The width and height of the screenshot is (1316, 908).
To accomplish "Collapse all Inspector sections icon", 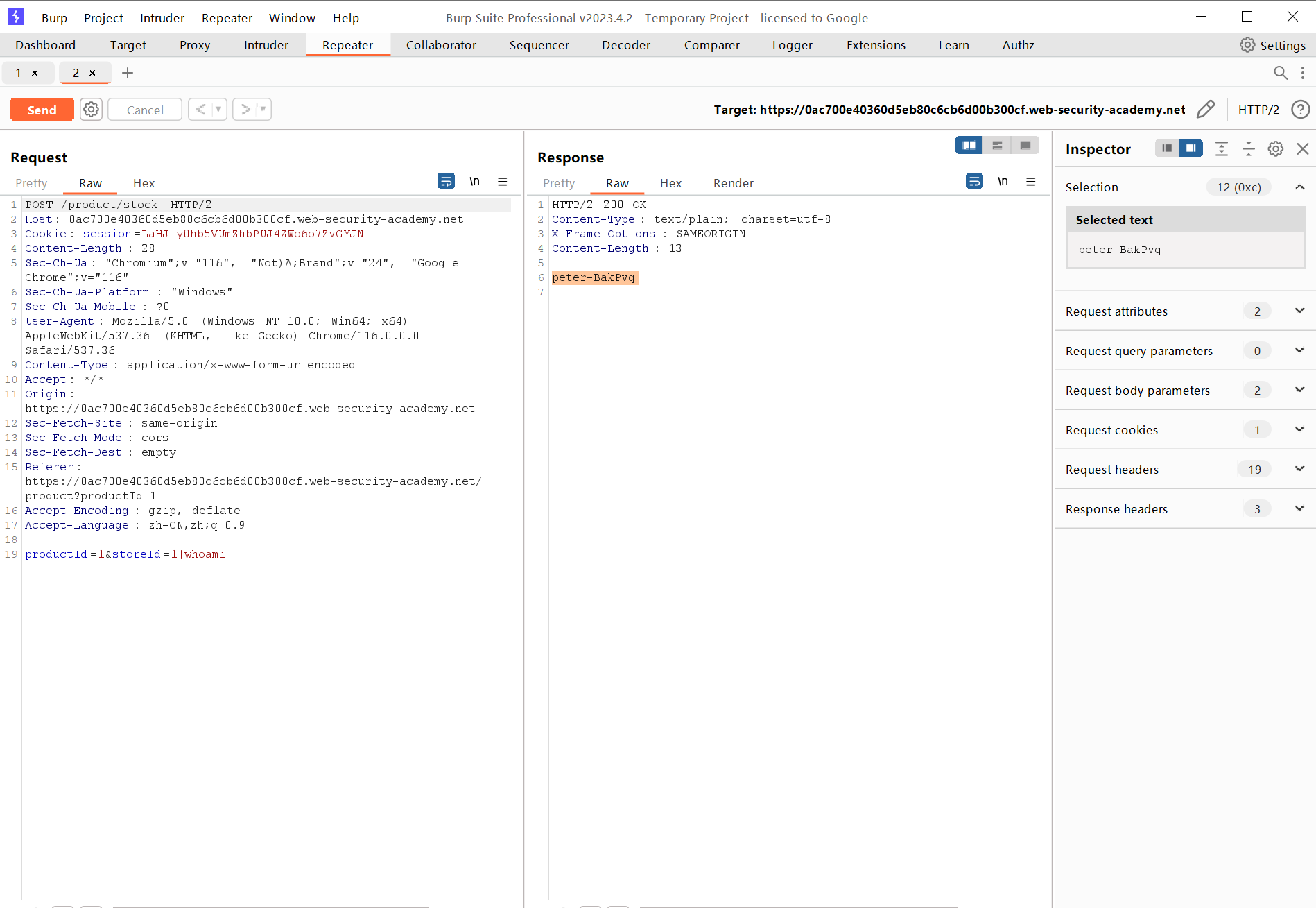I will tap(1249, 148).
